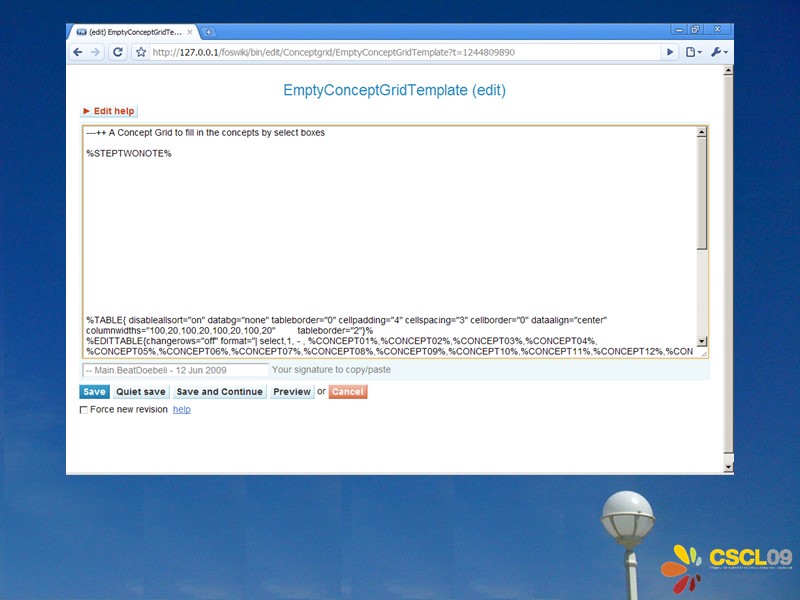The image size is (800, 600).
Task: Bookmark this page with the star icon
Action: (141, 51)
